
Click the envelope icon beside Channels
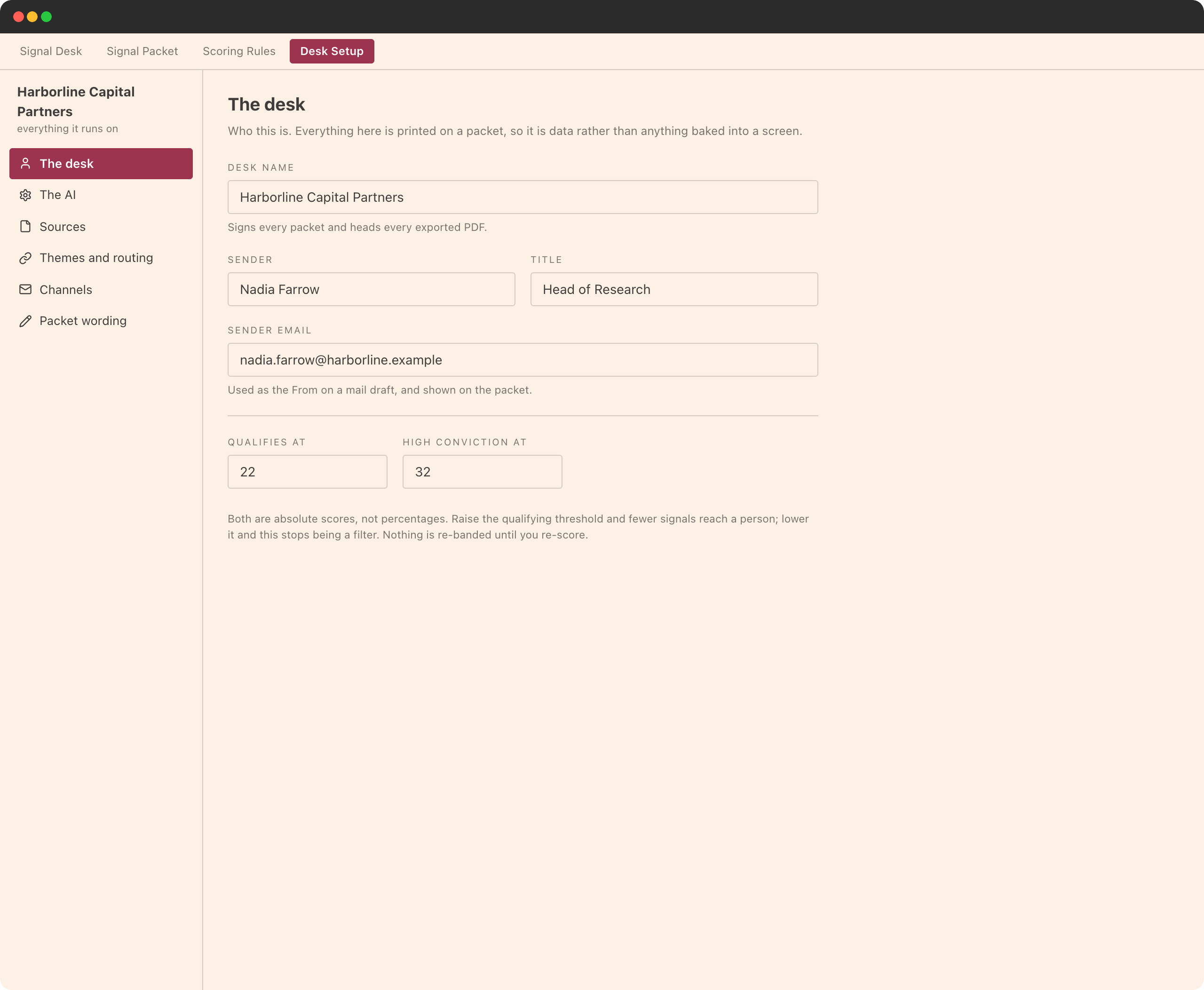coord(25,290)
